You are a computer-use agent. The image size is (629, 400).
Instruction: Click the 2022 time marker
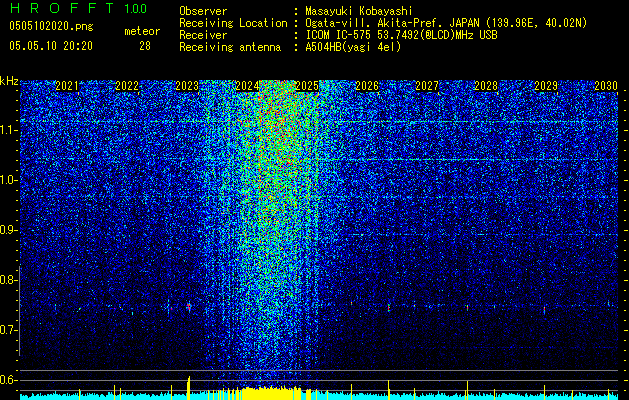(x=127, y=86)
